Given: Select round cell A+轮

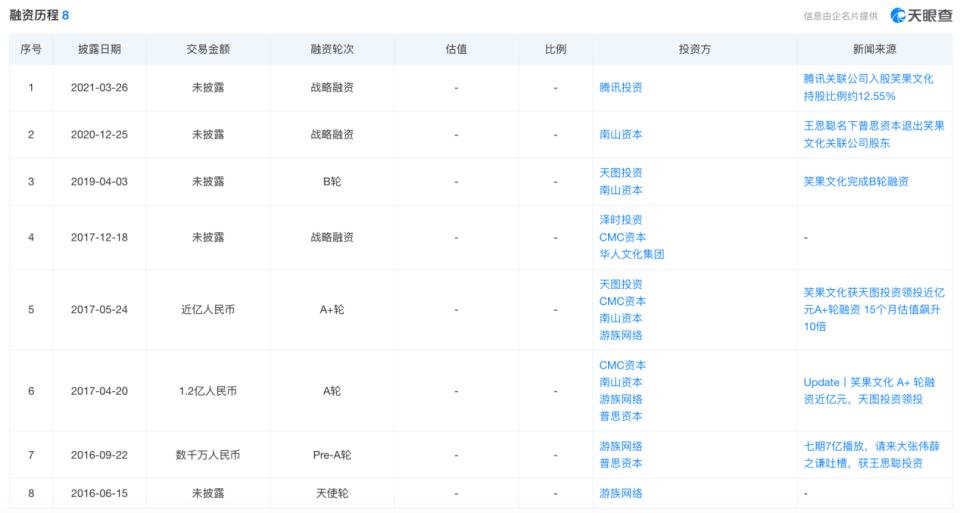Looking at the screenshot, I should 332,310.
